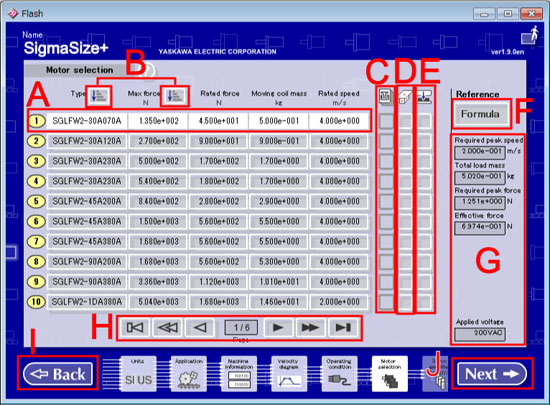Select motor SGLFW2-1DA380A
The image size is (550, 405).
(x=87, y=302)
